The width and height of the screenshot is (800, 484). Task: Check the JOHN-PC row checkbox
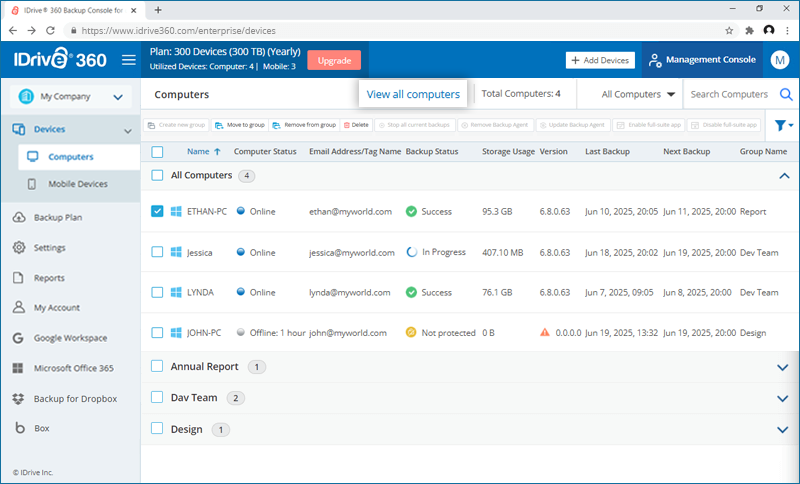click(x=157, y=333)
